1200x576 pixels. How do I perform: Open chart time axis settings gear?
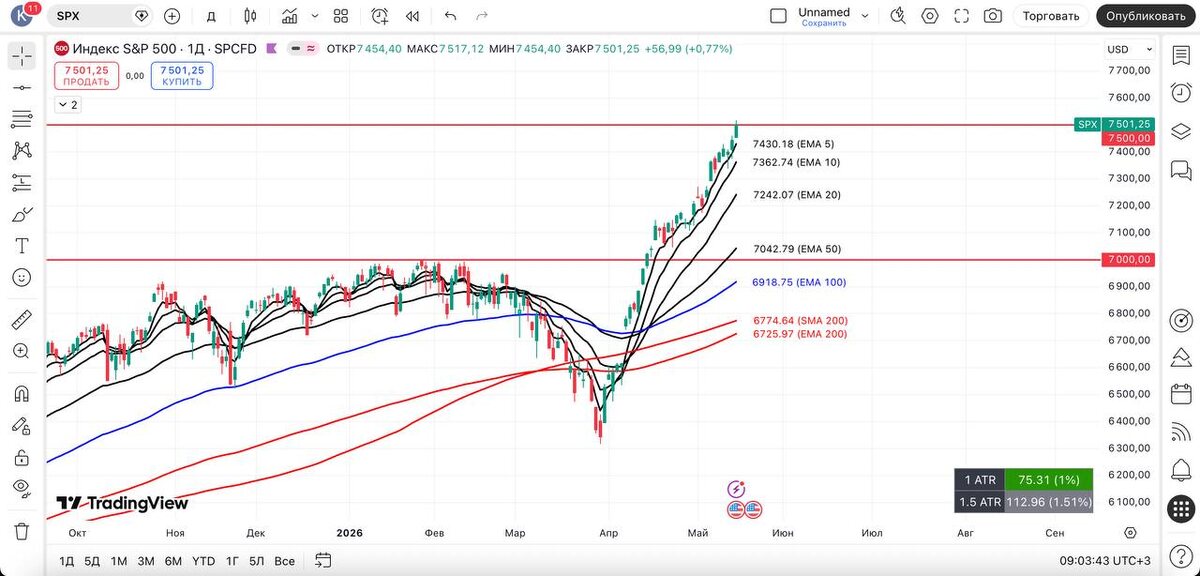point(1129,533)
